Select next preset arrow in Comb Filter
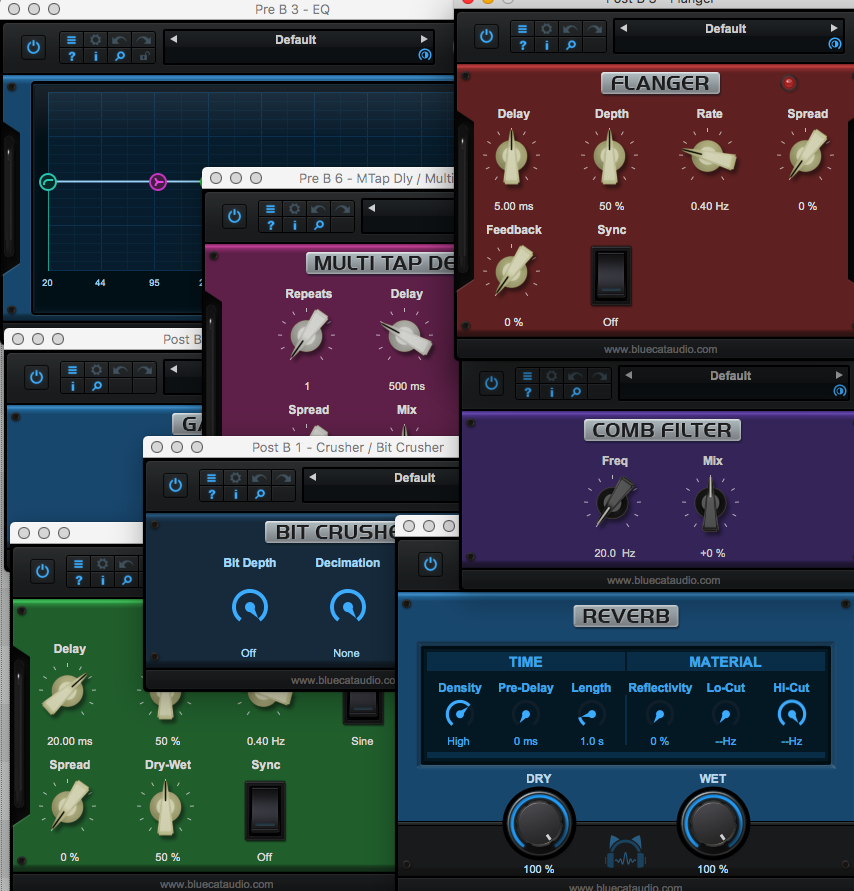 [839, 376]
